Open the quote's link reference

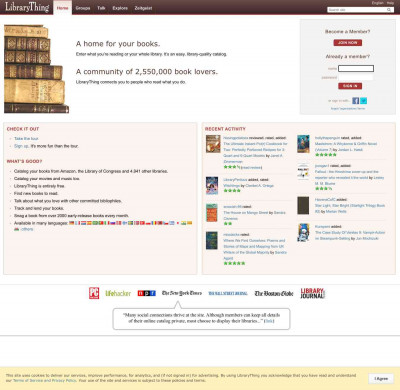[269, 321]
